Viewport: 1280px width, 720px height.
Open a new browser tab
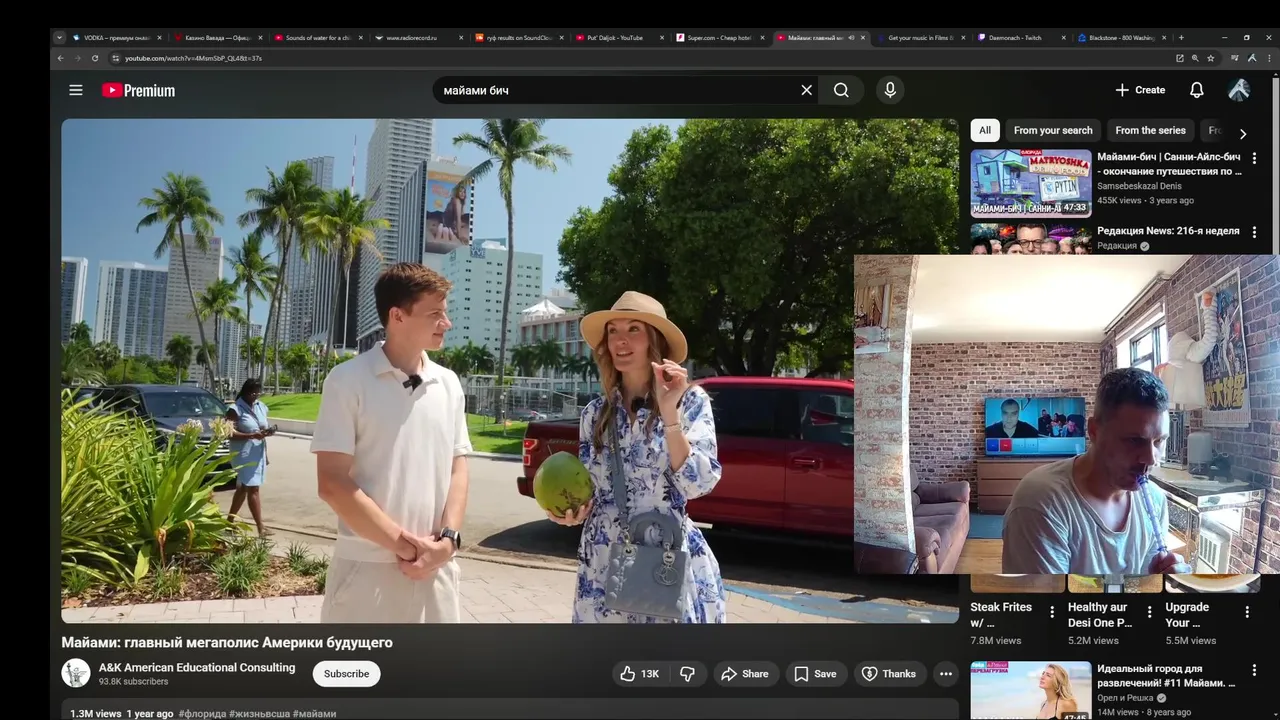tap(1181, 38)
